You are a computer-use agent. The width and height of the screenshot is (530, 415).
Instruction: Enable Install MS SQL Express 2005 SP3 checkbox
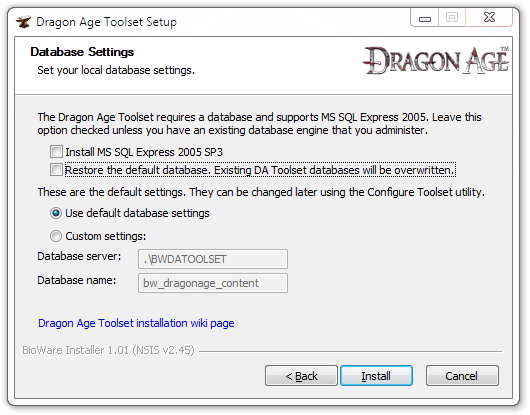(x=56, y=152)
